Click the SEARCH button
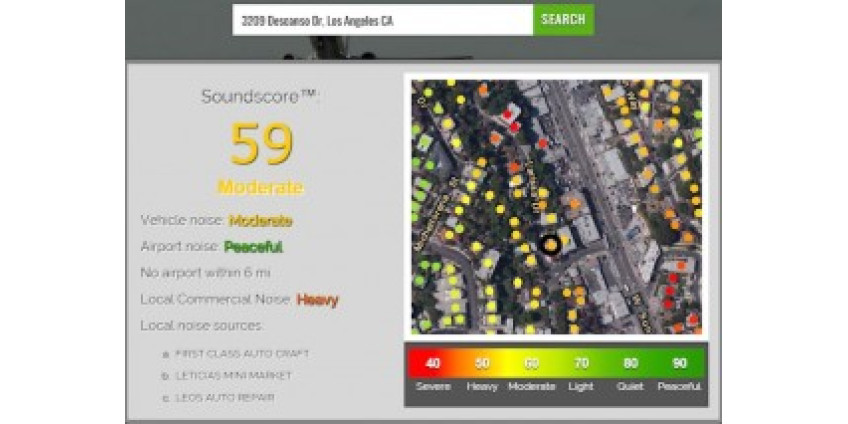Image resolution: width=848 pixels, height=424 pixels. click(563, 20)
